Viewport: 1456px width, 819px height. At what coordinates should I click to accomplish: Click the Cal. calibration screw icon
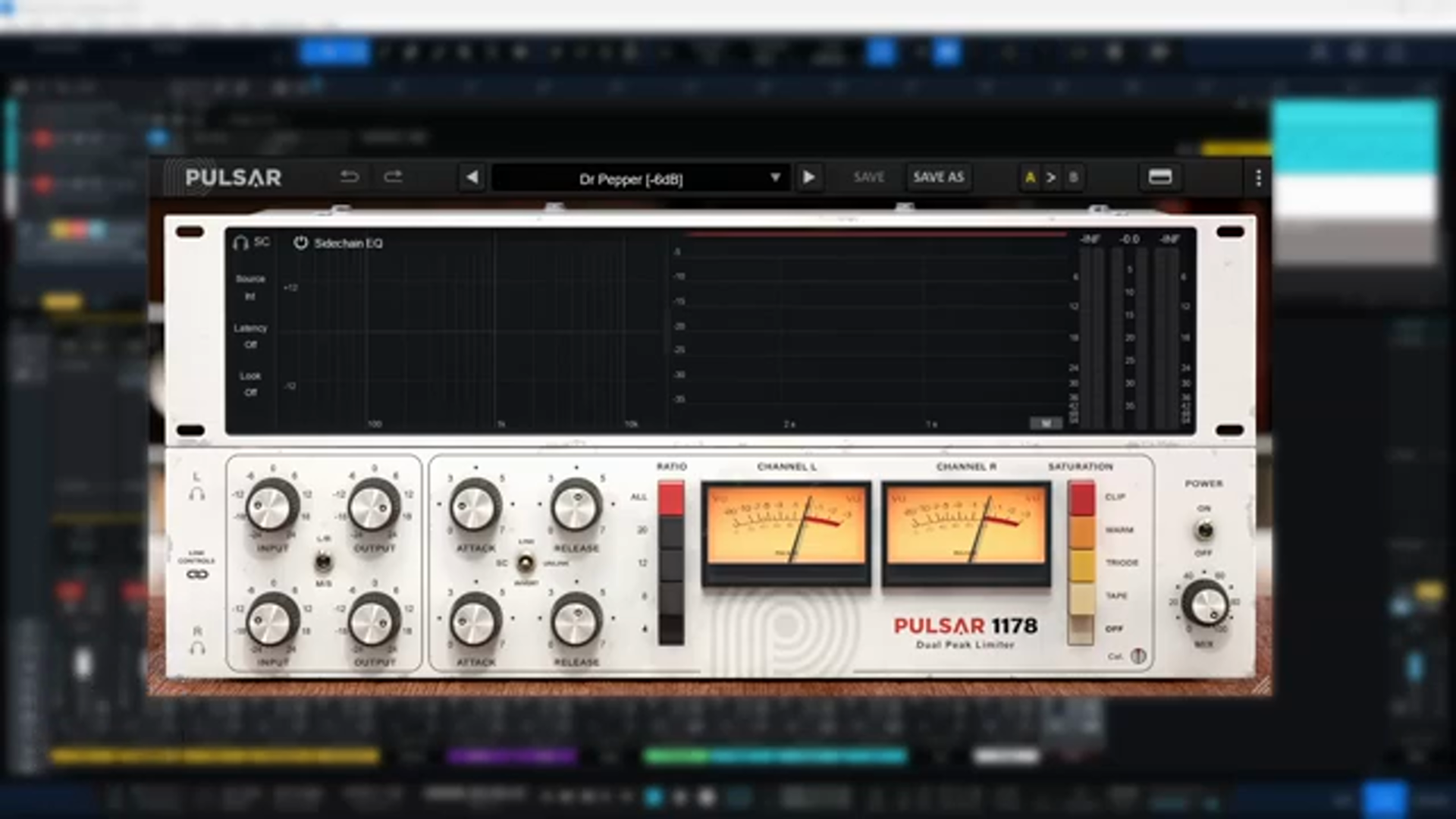1138,656
